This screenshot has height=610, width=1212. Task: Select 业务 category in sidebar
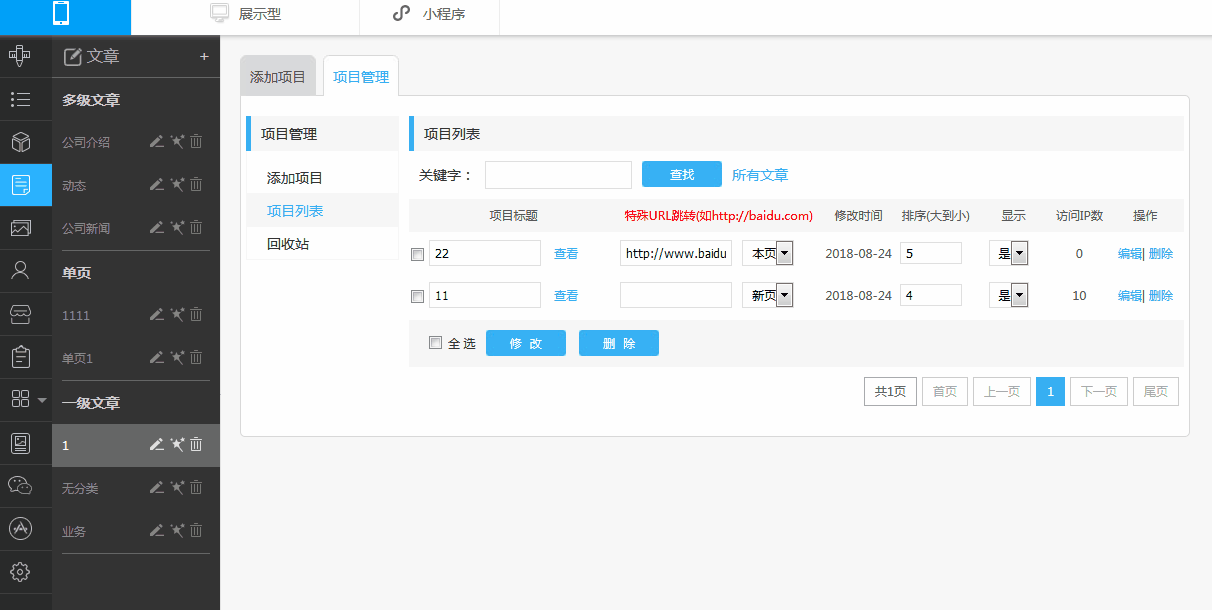click(74, 531)
